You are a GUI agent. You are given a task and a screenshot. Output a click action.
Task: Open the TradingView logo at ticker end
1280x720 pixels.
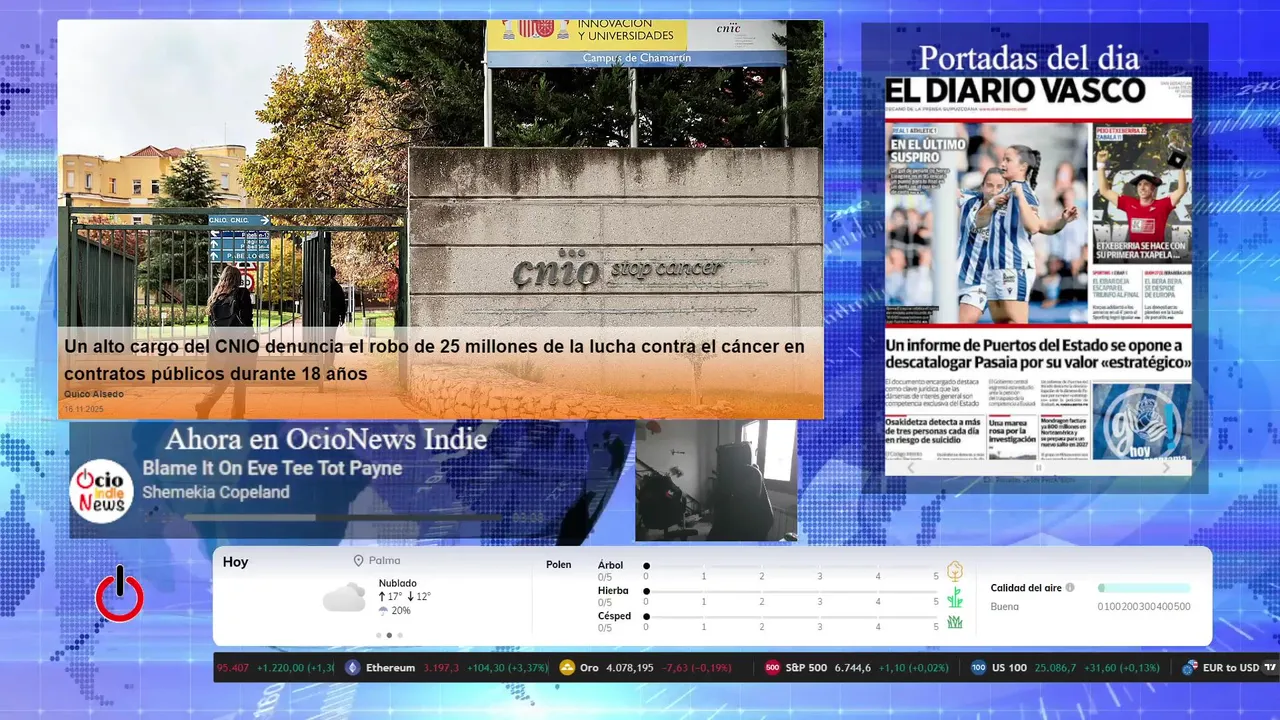pyautogui.click(x=1270, y=668)
